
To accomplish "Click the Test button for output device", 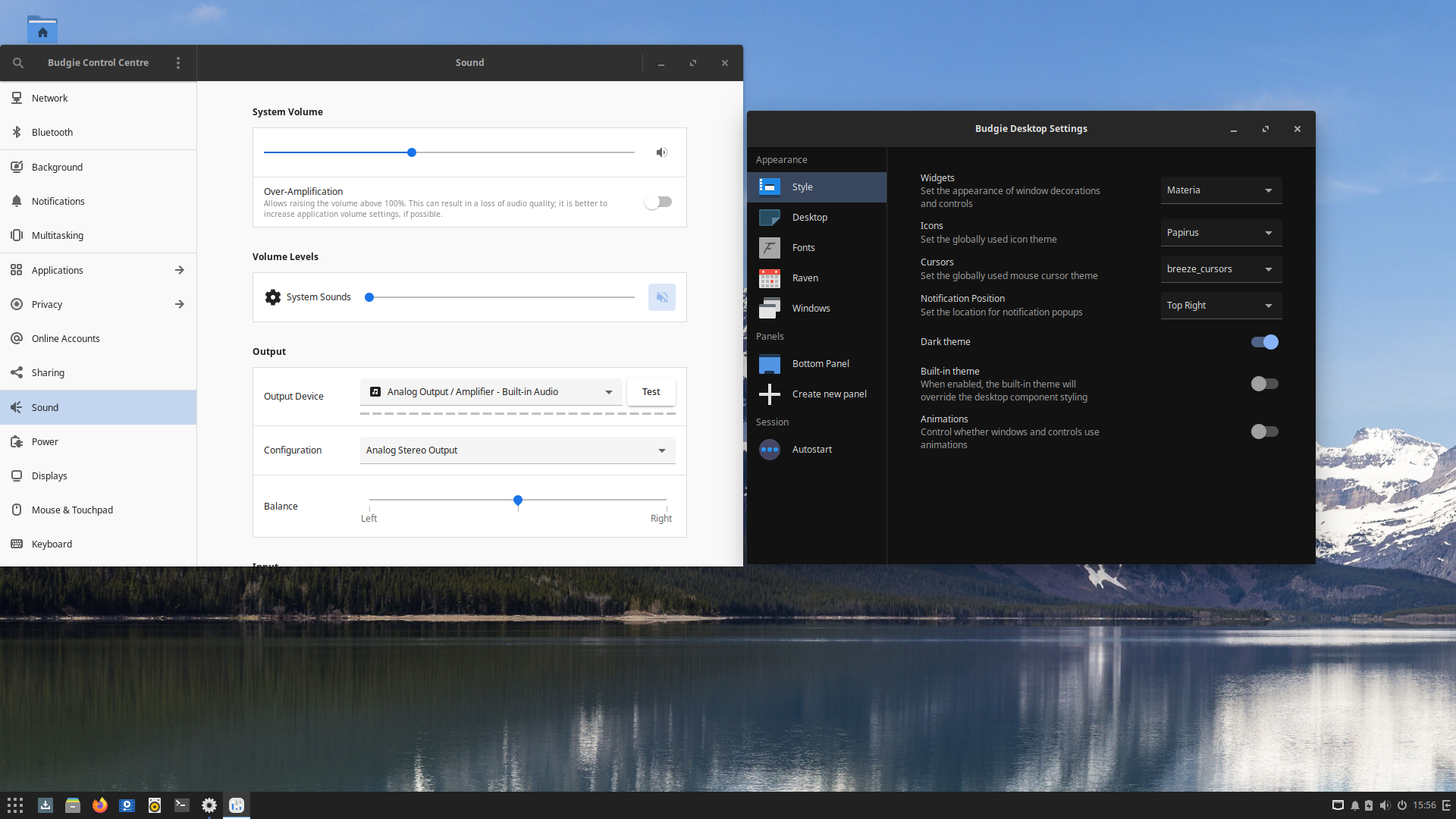I will coord(651,392).
